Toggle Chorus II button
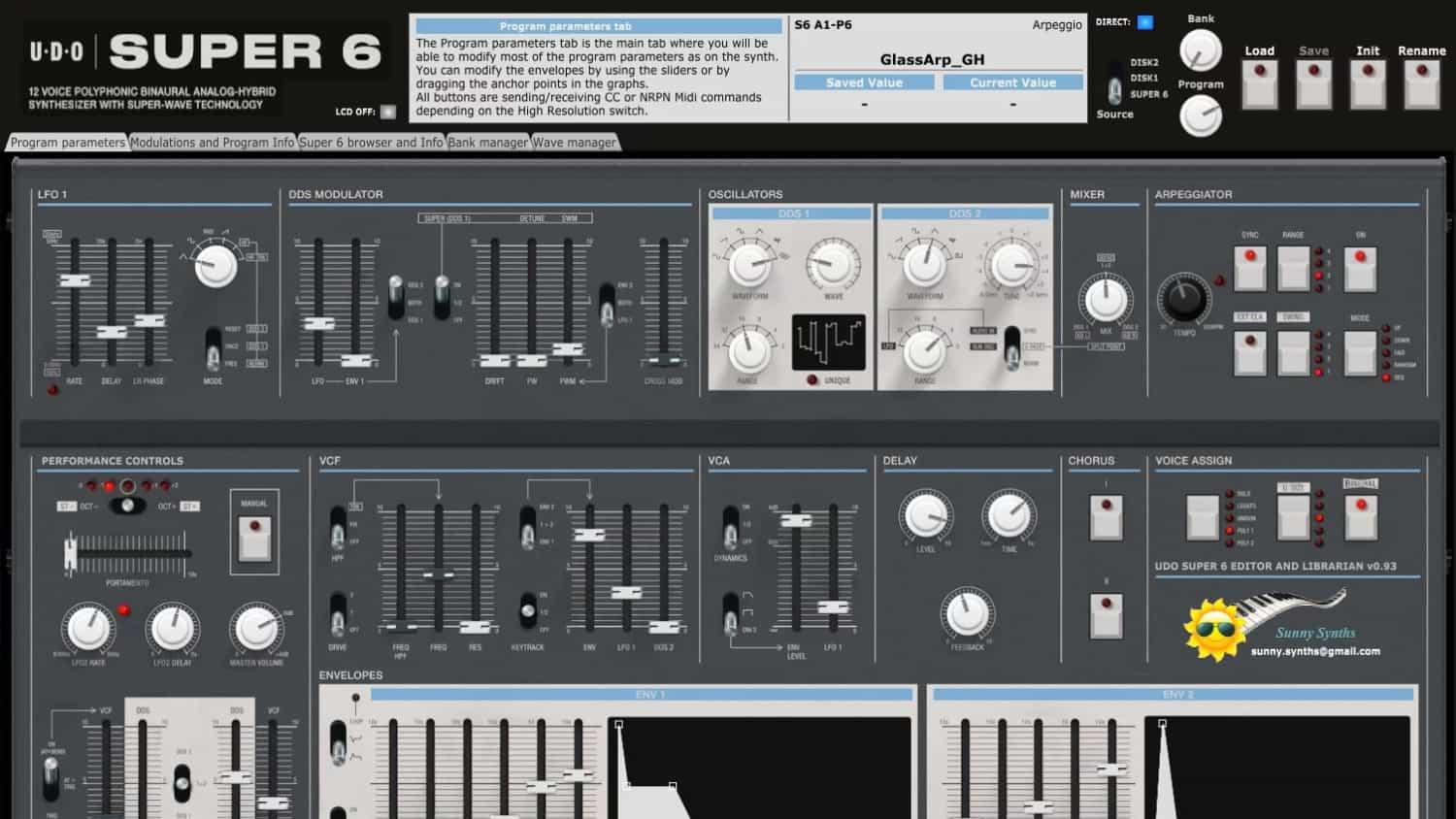 tap(1106, 615)
